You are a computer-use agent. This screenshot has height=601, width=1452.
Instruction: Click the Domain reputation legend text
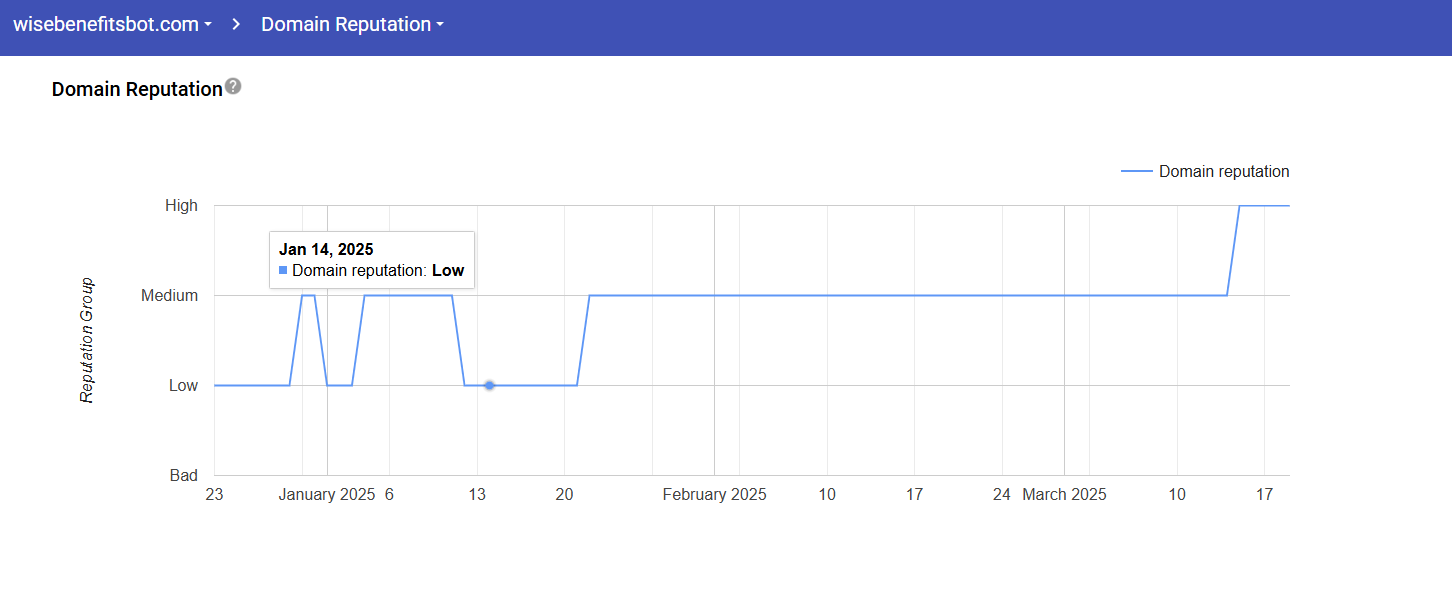tap(1223, 172)
